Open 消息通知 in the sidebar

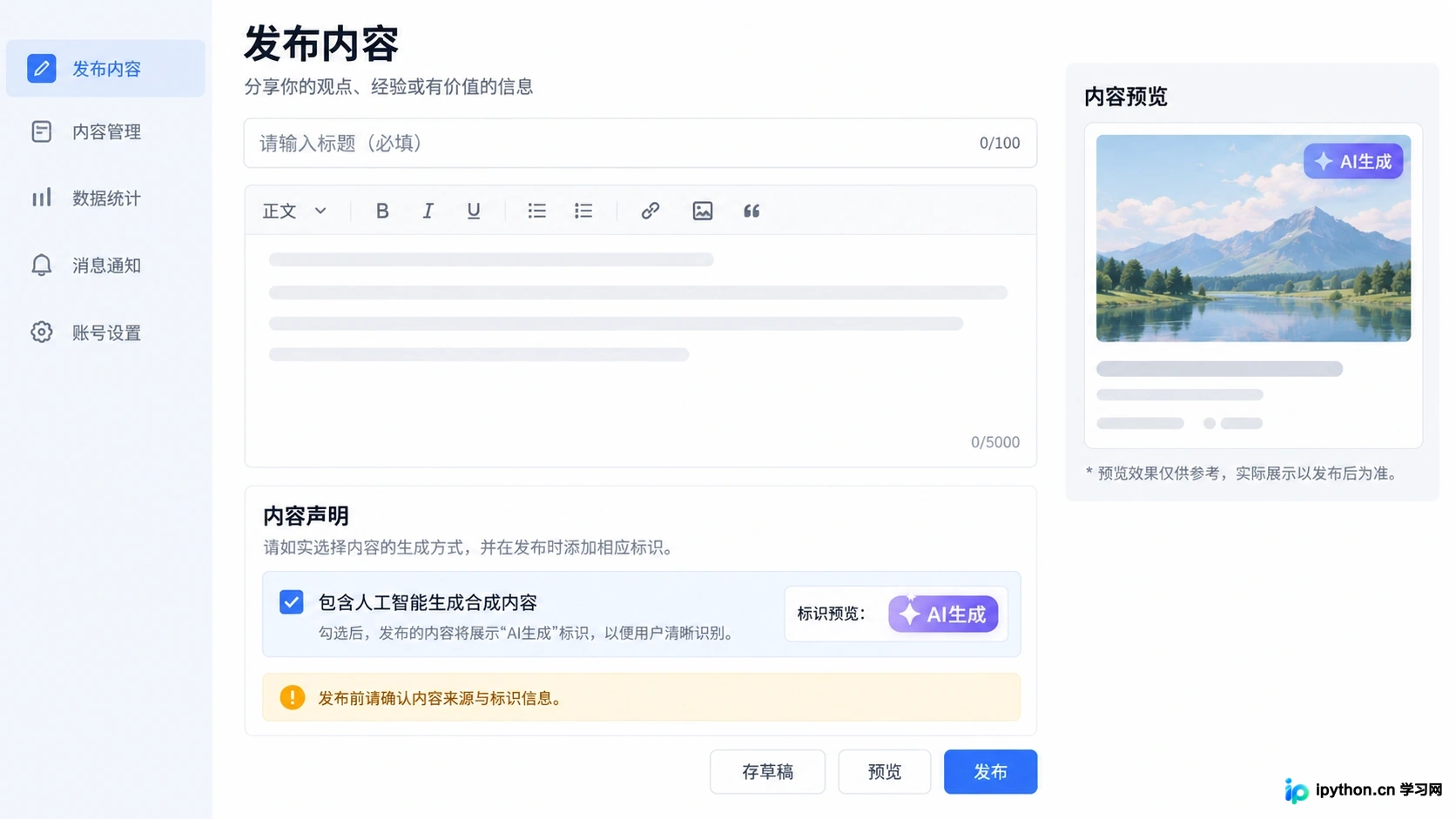(105, 265)
